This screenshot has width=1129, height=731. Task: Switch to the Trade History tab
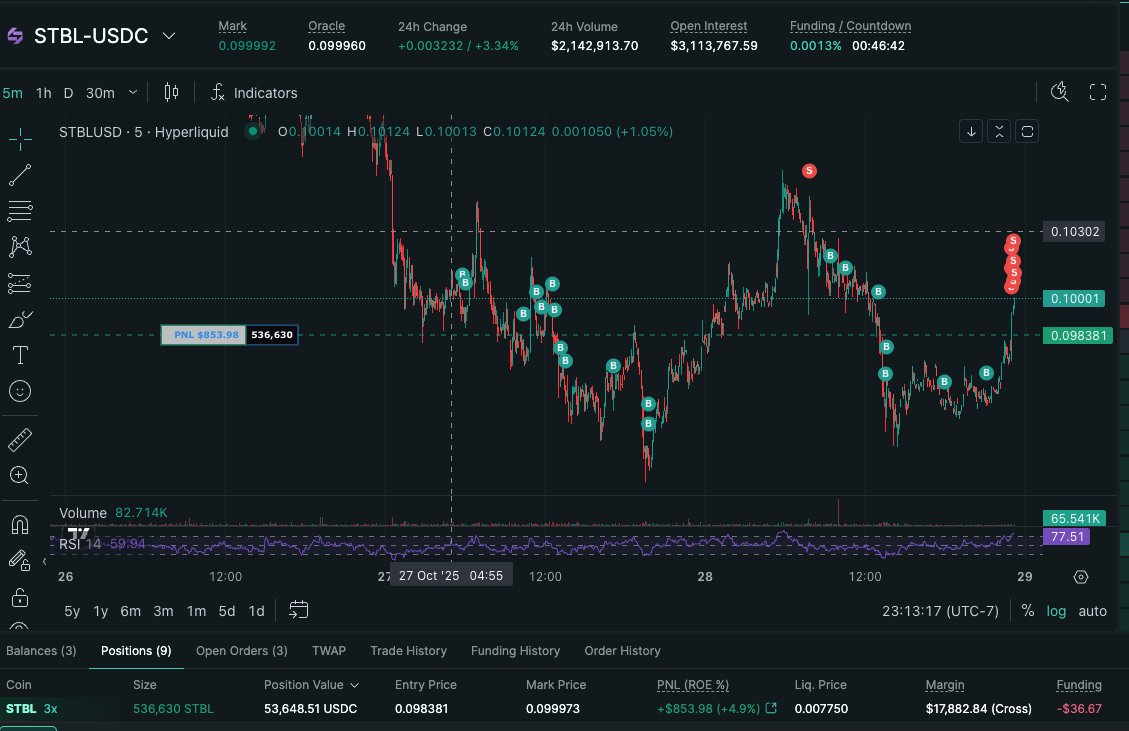pos(408,650)
